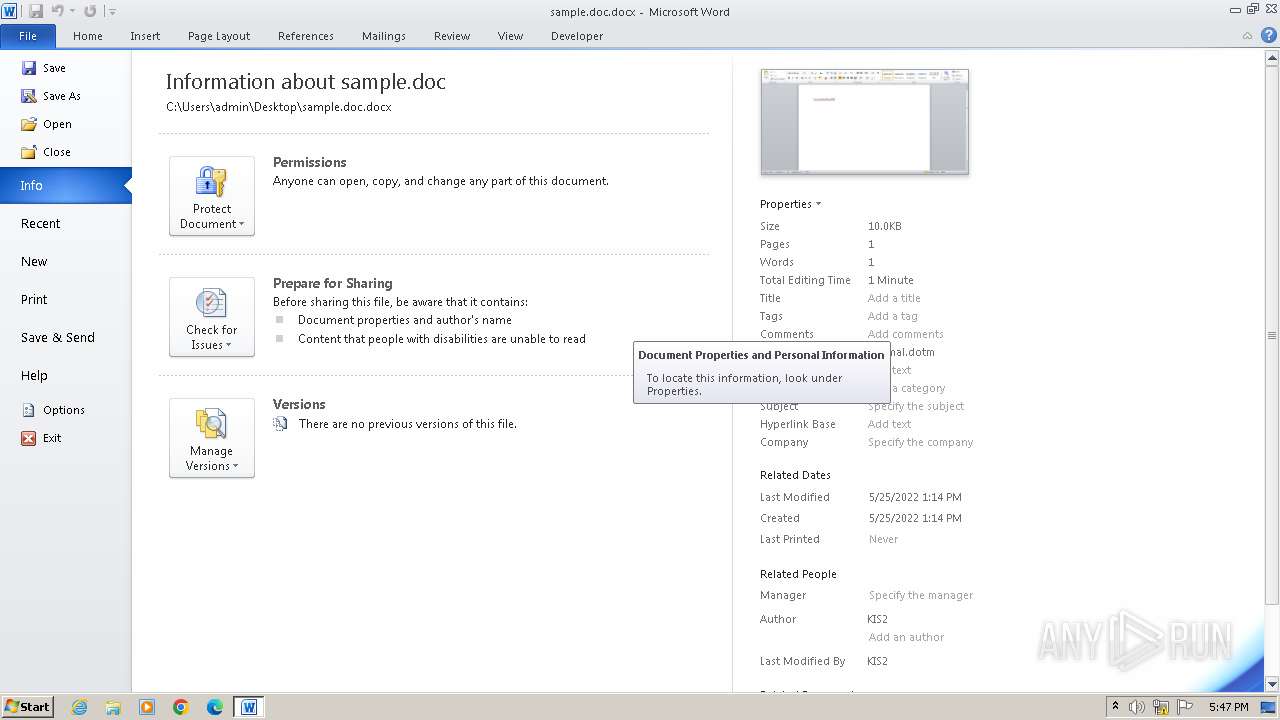
Task: Launch Google Chrome from taskbar
Action: pos(181,707)
